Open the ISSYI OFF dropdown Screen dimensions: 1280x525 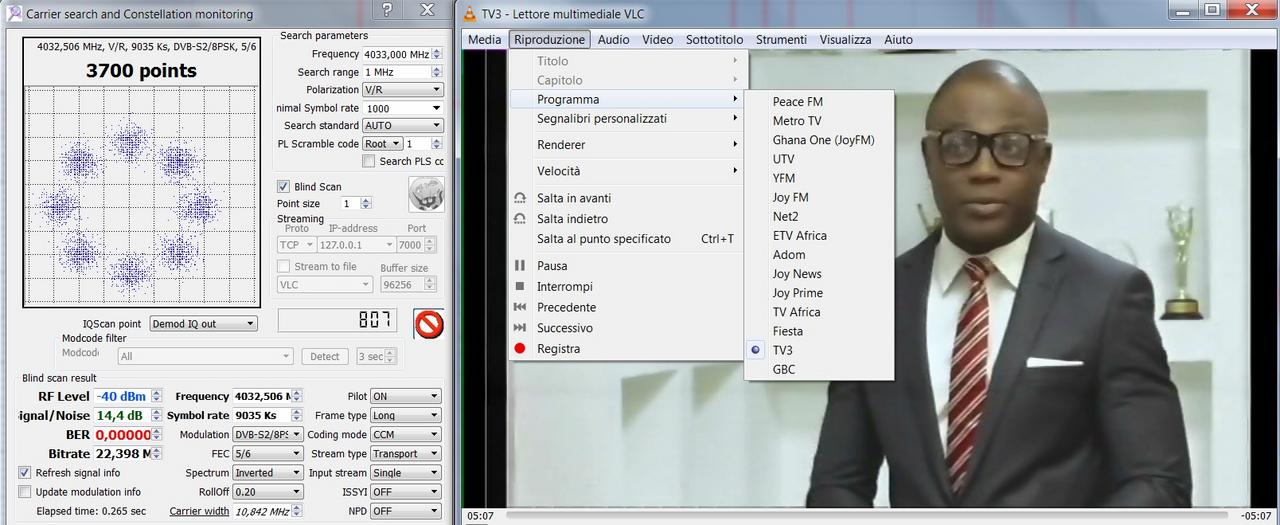(x=405, y=492)
